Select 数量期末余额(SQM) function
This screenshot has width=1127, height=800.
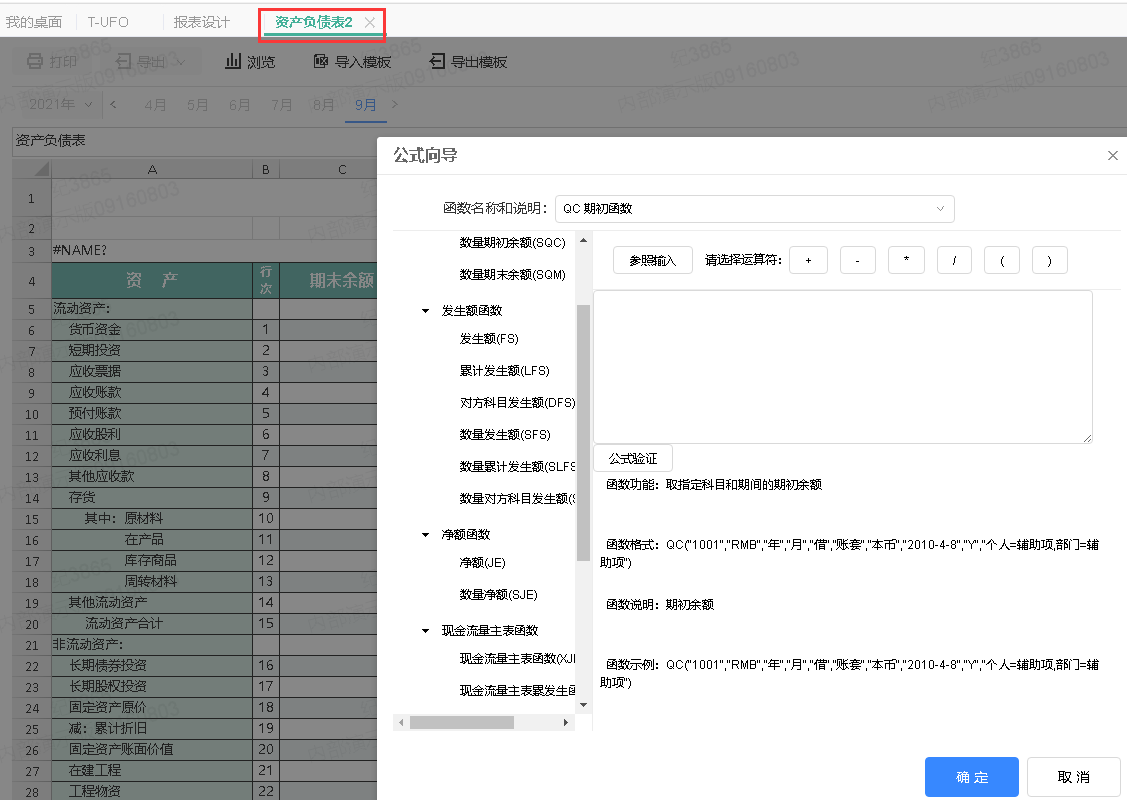pos(512,275)
